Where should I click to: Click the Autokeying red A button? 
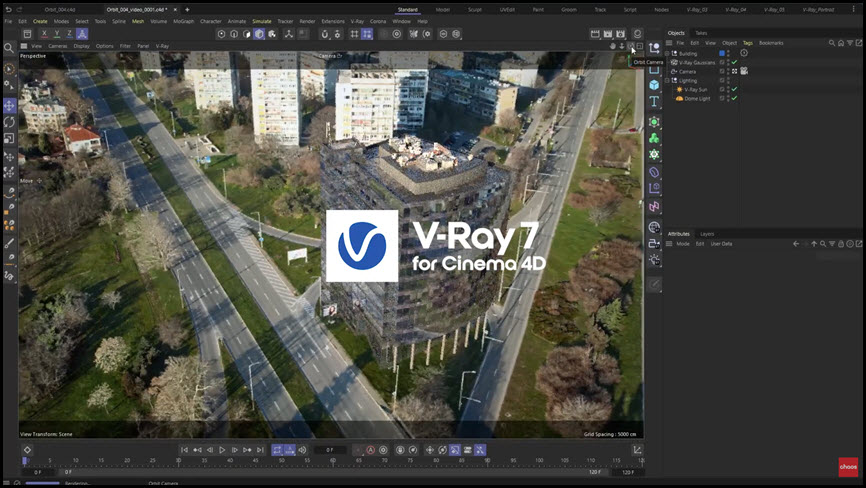pos(371,450)
